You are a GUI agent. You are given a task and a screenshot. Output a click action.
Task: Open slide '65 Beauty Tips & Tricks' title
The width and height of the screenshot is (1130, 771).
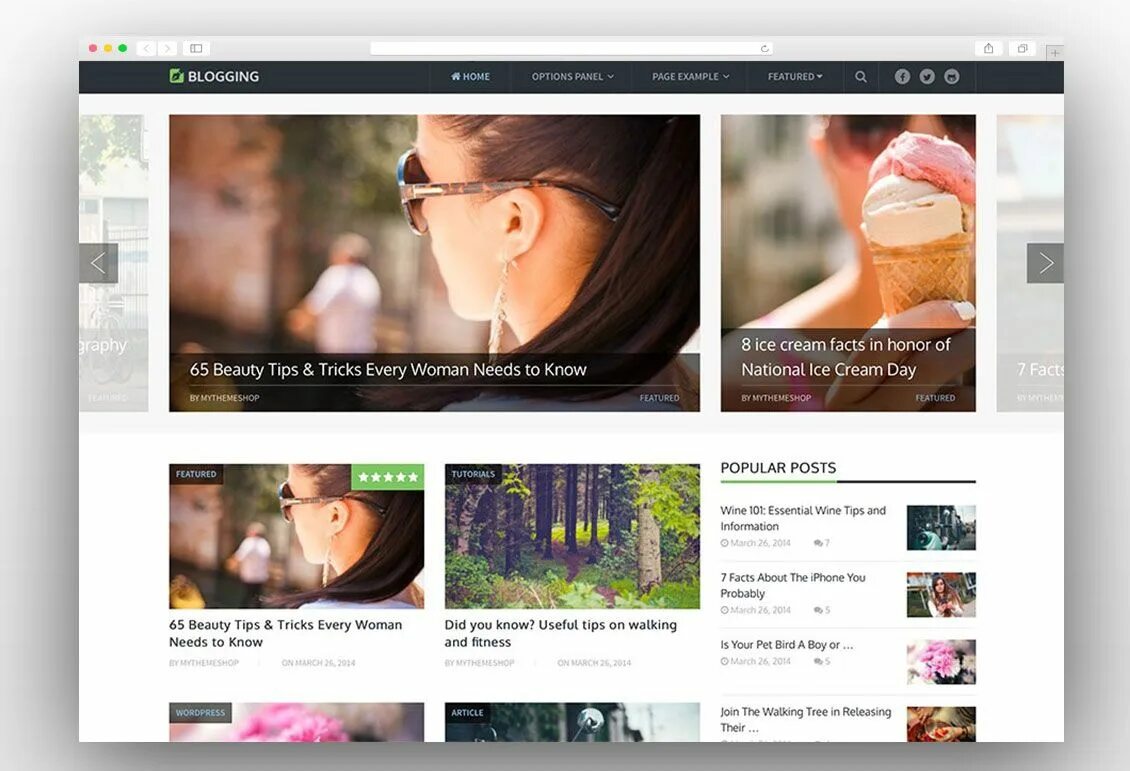pos(388,370)
